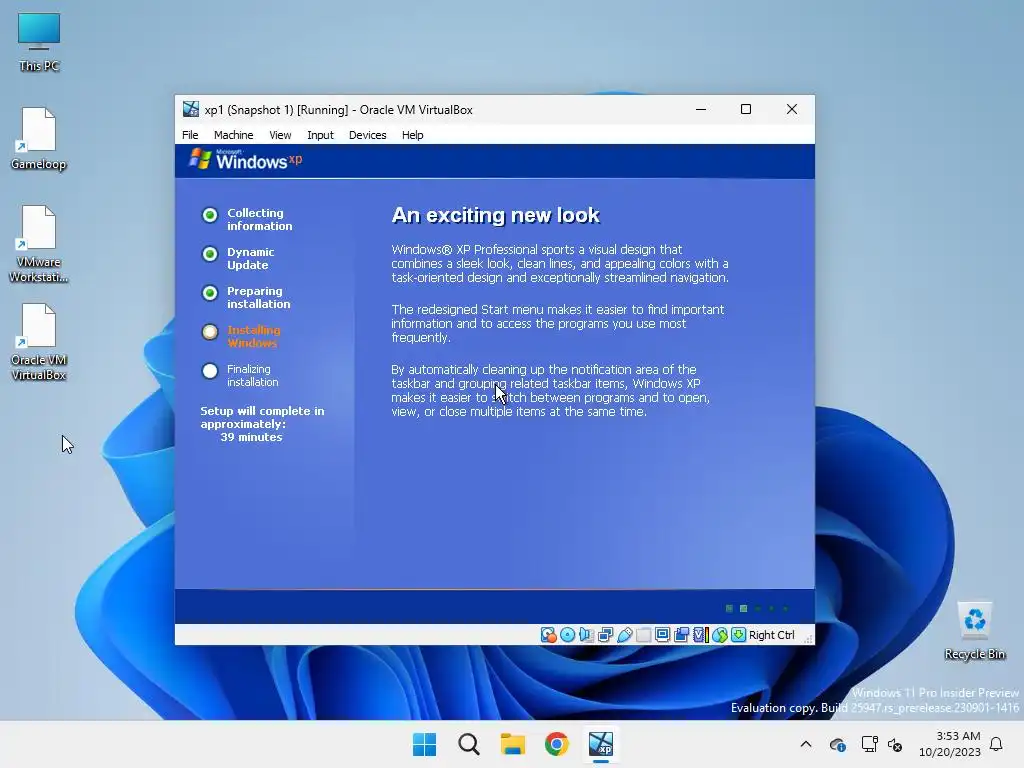Open the Devices menu
The width and height of the screenshot is (1024, 768).
click(368, 135)
